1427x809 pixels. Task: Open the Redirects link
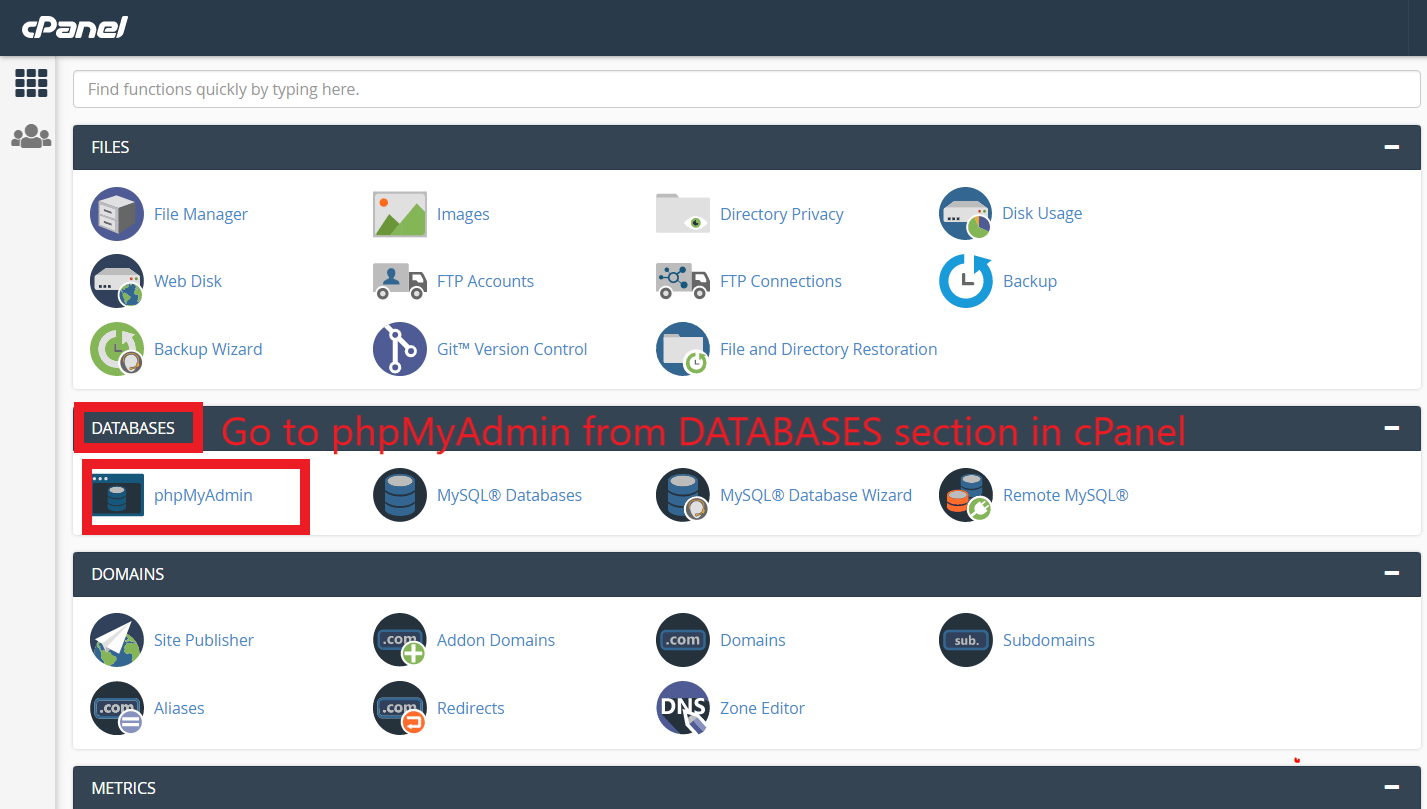coord(471,708)
